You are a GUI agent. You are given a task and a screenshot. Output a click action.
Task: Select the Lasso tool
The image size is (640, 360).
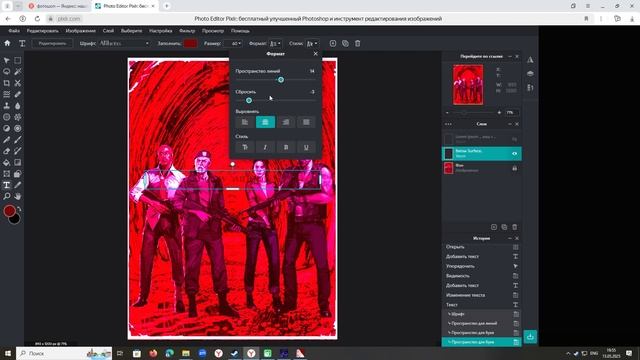(7, 72)
